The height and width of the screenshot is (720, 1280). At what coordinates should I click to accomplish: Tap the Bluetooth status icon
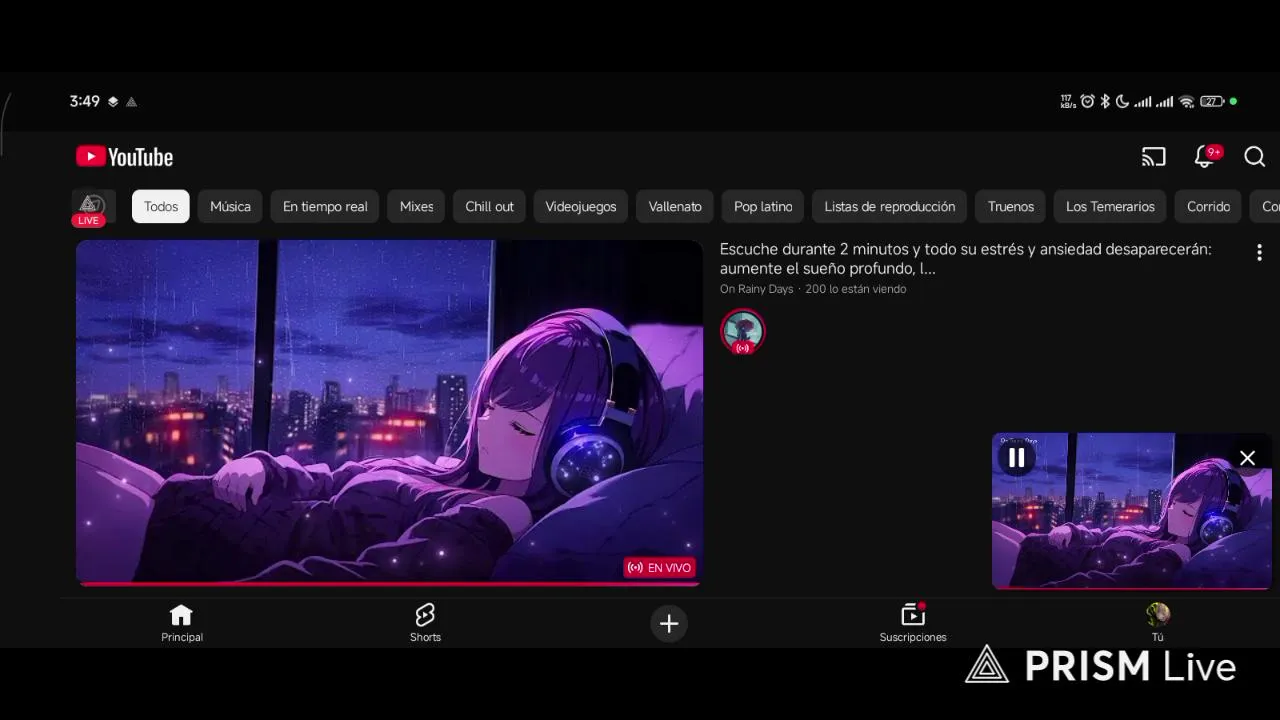tap(1105, 101)
